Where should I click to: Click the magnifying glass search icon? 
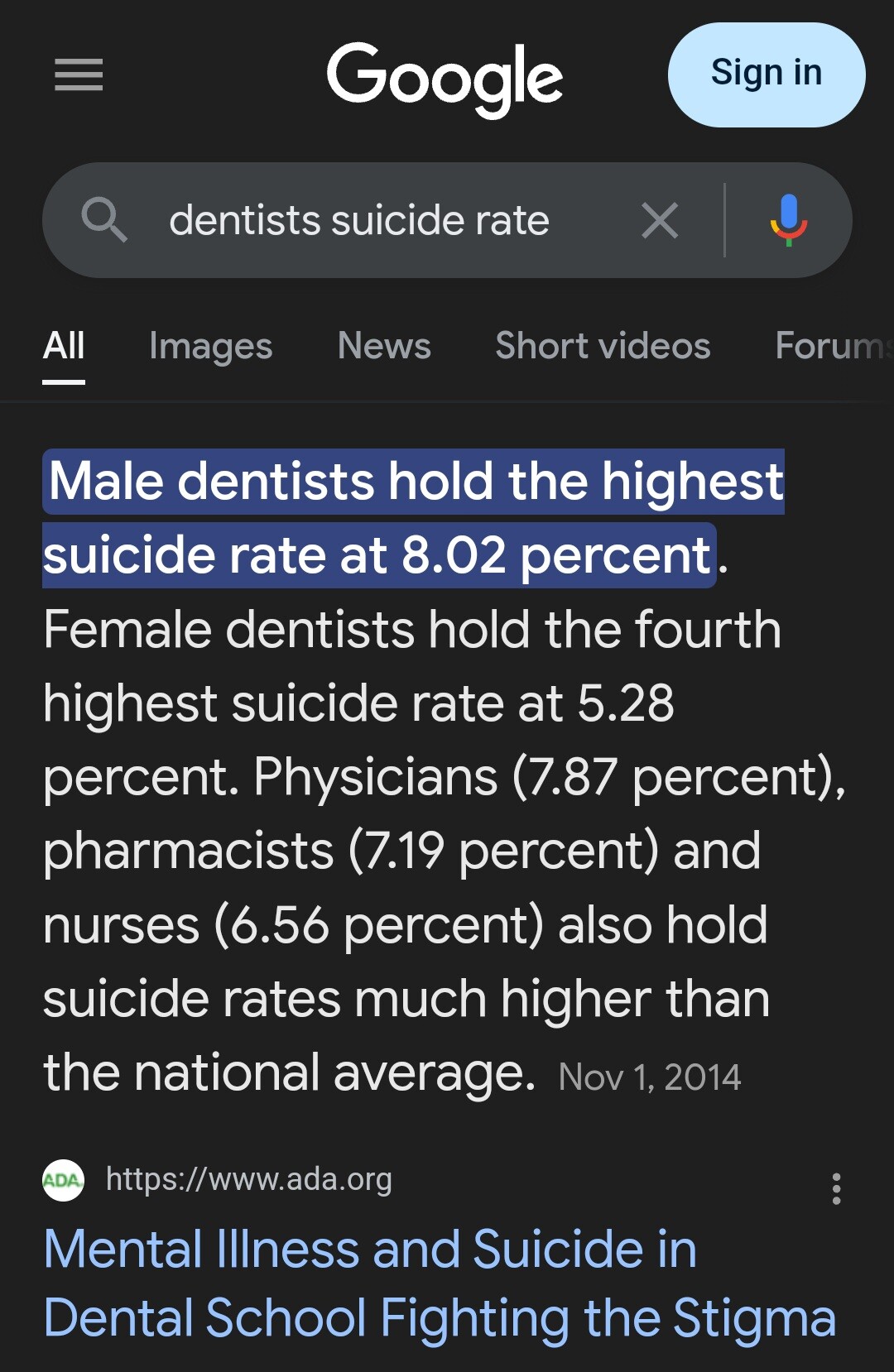[104, 220]
